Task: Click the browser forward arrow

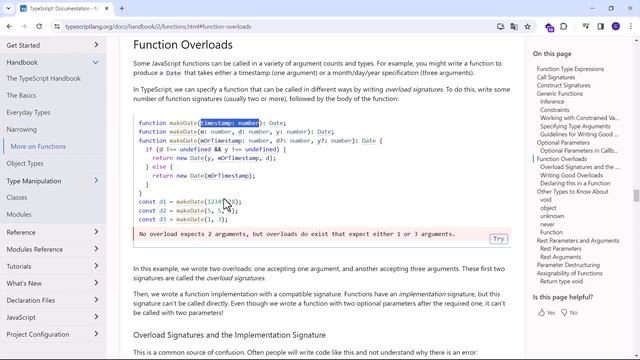Action: click(x=24, y=27)
